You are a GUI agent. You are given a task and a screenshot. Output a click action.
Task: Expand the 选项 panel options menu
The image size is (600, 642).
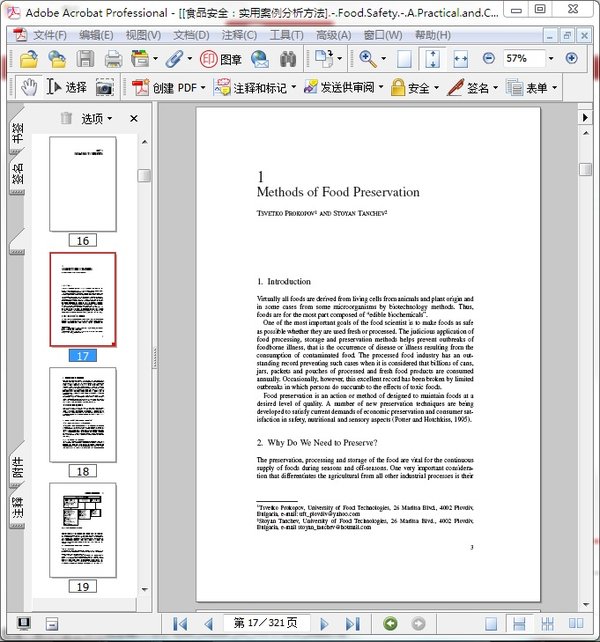[x=96, y=118]
